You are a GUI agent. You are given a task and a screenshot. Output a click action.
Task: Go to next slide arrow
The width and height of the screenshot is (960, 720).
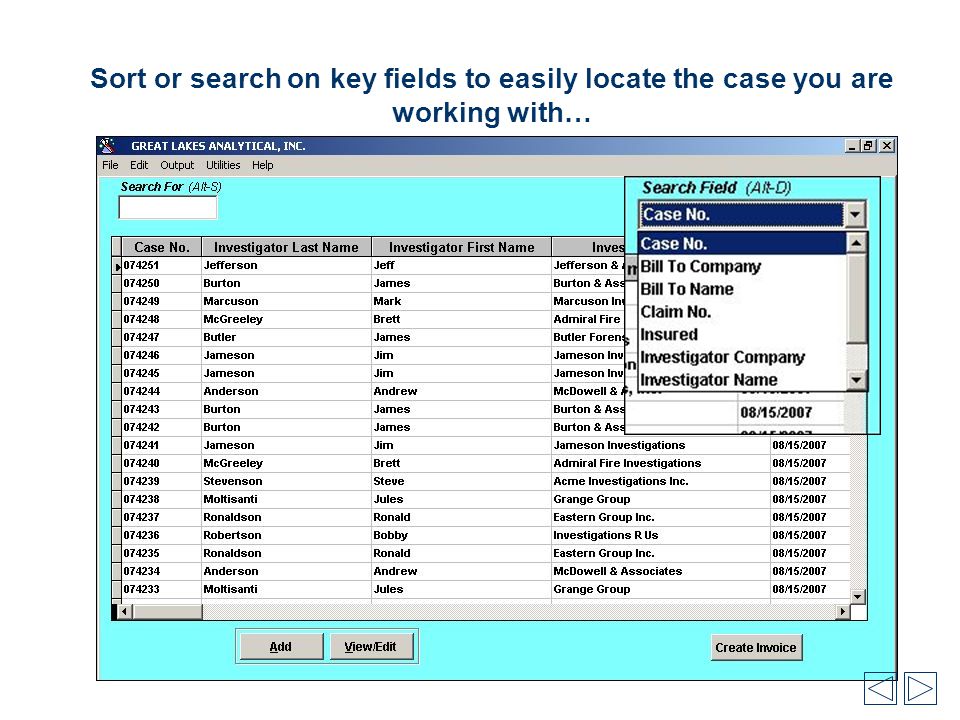click(920, 688)
